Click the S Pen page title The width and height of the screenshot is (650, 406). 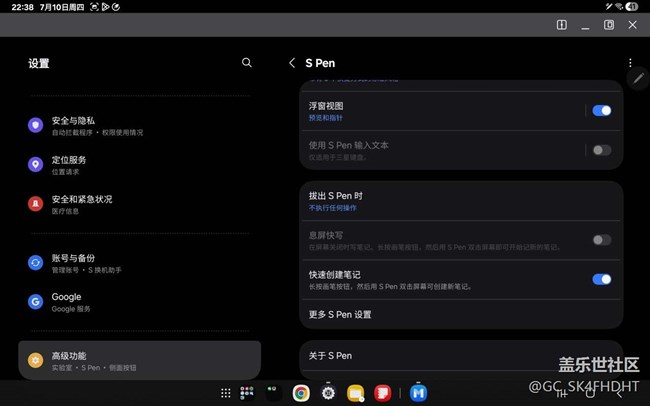coord(320,63)
